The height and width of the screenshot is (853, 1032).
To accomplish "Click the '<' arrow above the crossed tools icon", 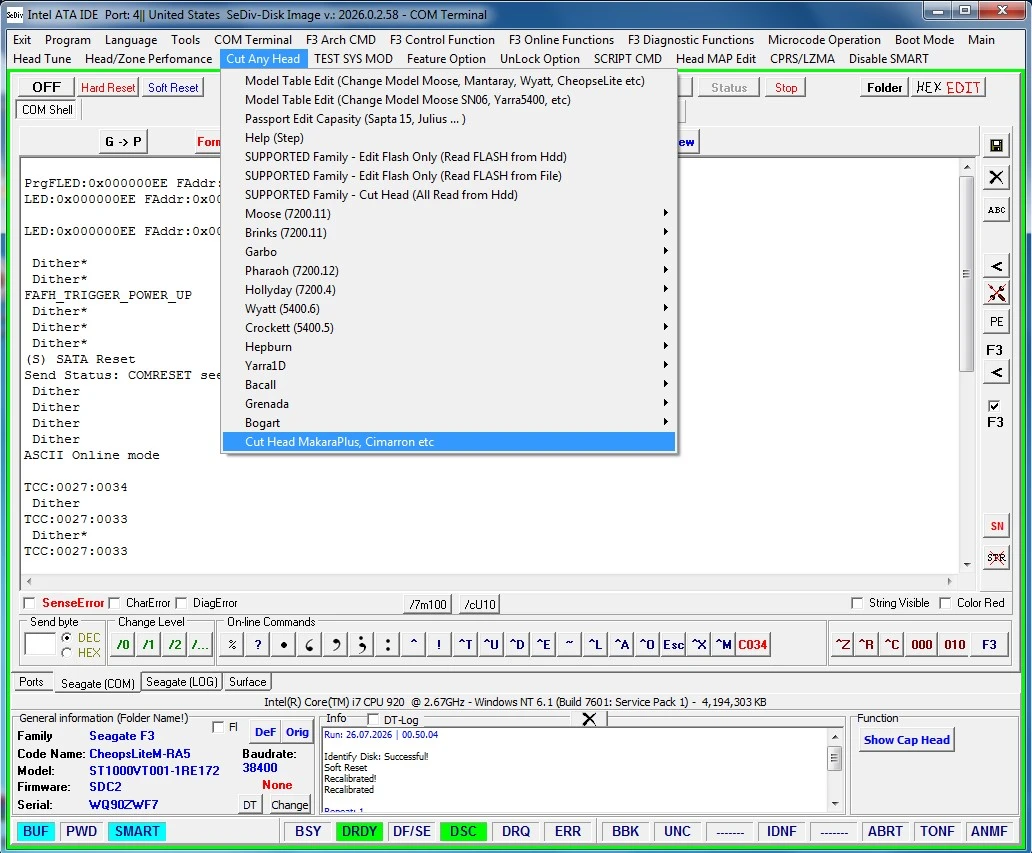I will pos(996,266).
